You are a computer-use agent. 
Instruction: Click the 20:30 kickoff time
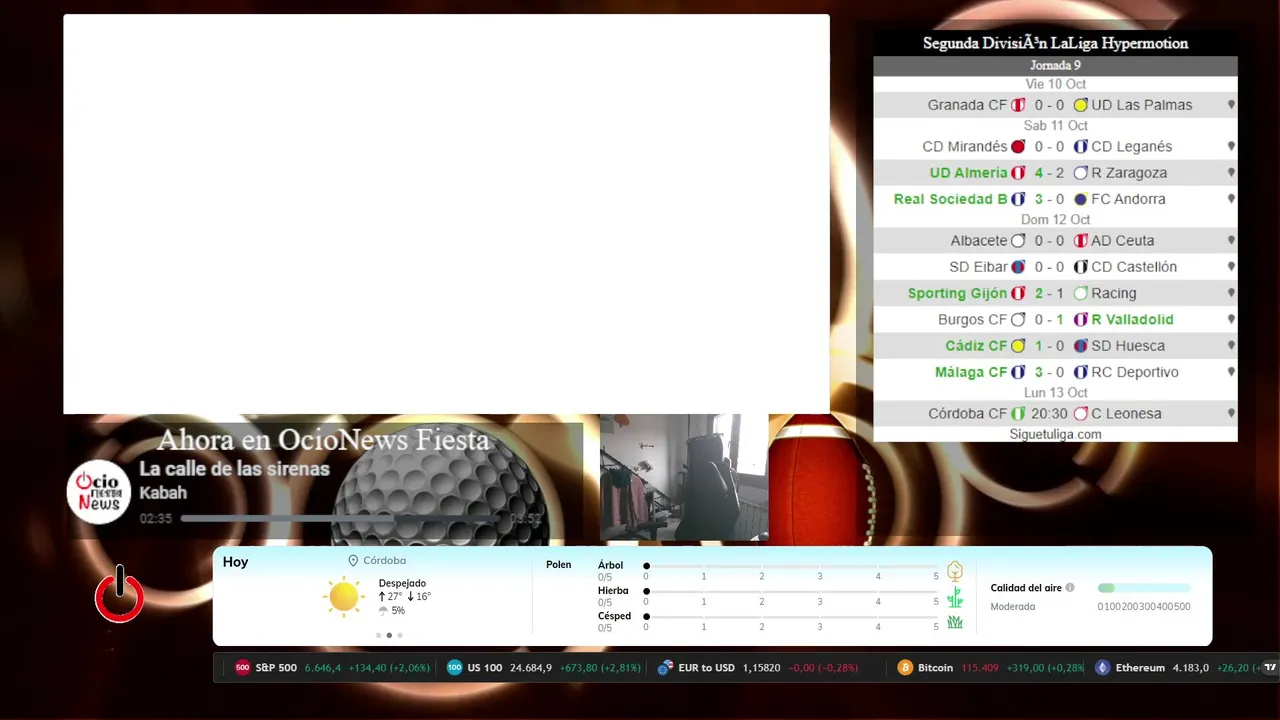(1050, 413)
